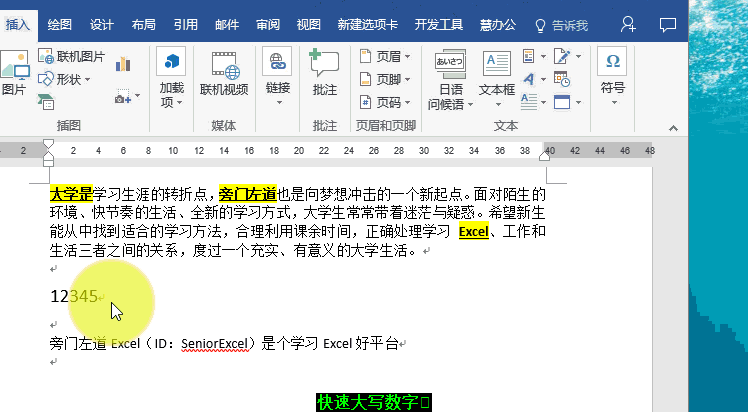Click the insert object window icon
The height and width of the screenshot is (412, 748).
pyautogui.click(x=562, y=102)
